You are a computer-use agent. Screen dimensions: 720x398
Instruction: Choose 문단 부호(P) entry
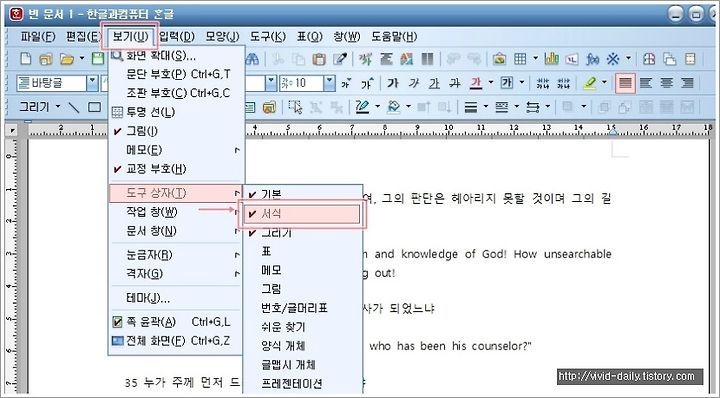click(x=174, y=74)
